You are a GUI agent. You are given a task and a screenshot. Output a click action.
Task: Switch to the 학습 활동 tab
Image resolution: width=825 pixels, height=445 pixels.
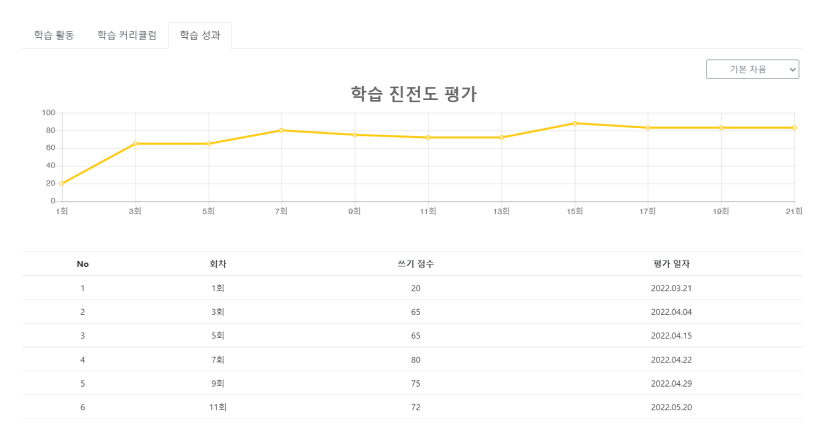click(53, 35)
